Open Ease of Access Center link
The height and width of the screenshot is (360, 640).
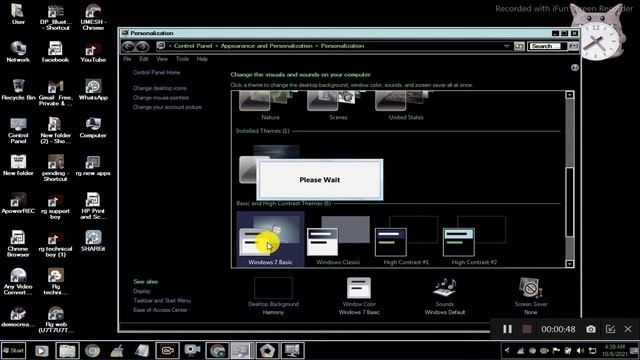coord(160,310)
